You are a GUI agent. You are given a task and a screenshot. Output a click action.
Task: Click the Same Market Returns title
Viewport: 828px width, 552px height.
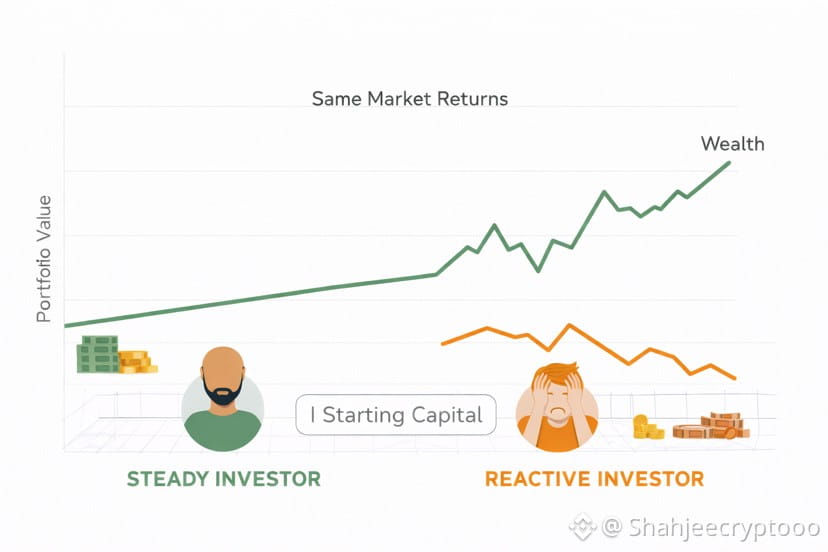coord(410,99)
